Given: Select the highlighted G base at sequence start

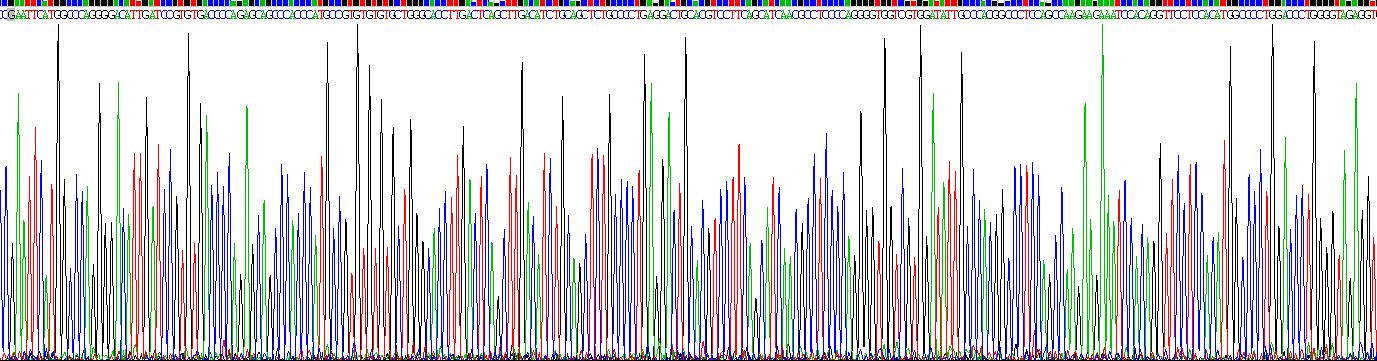Looking at the screenshot, I should pos(11,15).
